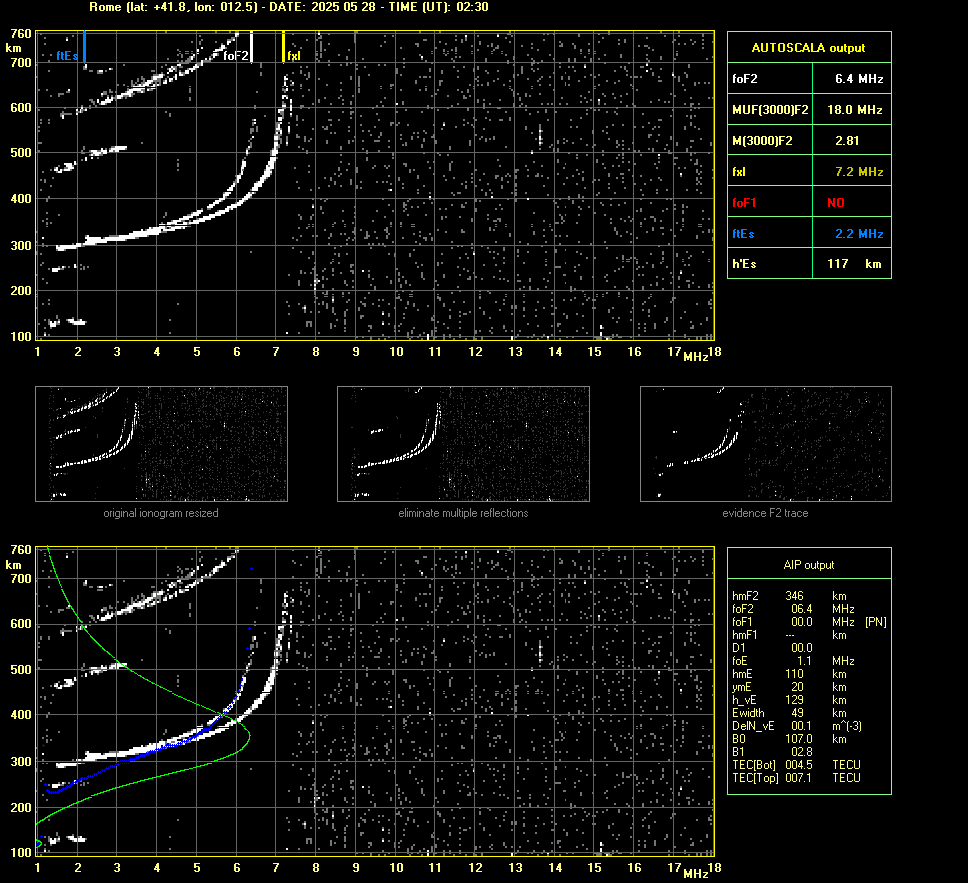Image resolution: width=968 pixels, height=883 pixels.
Task: Click the white foF2 marker on top ionogram
Action: coord(251,47)
